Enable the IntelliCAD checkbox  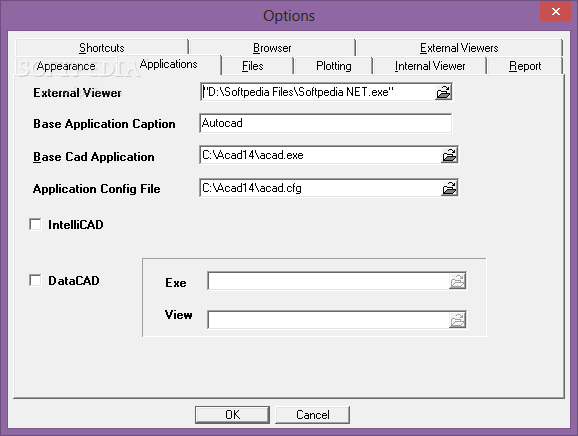pyautogui.click(x=35, y=224)
